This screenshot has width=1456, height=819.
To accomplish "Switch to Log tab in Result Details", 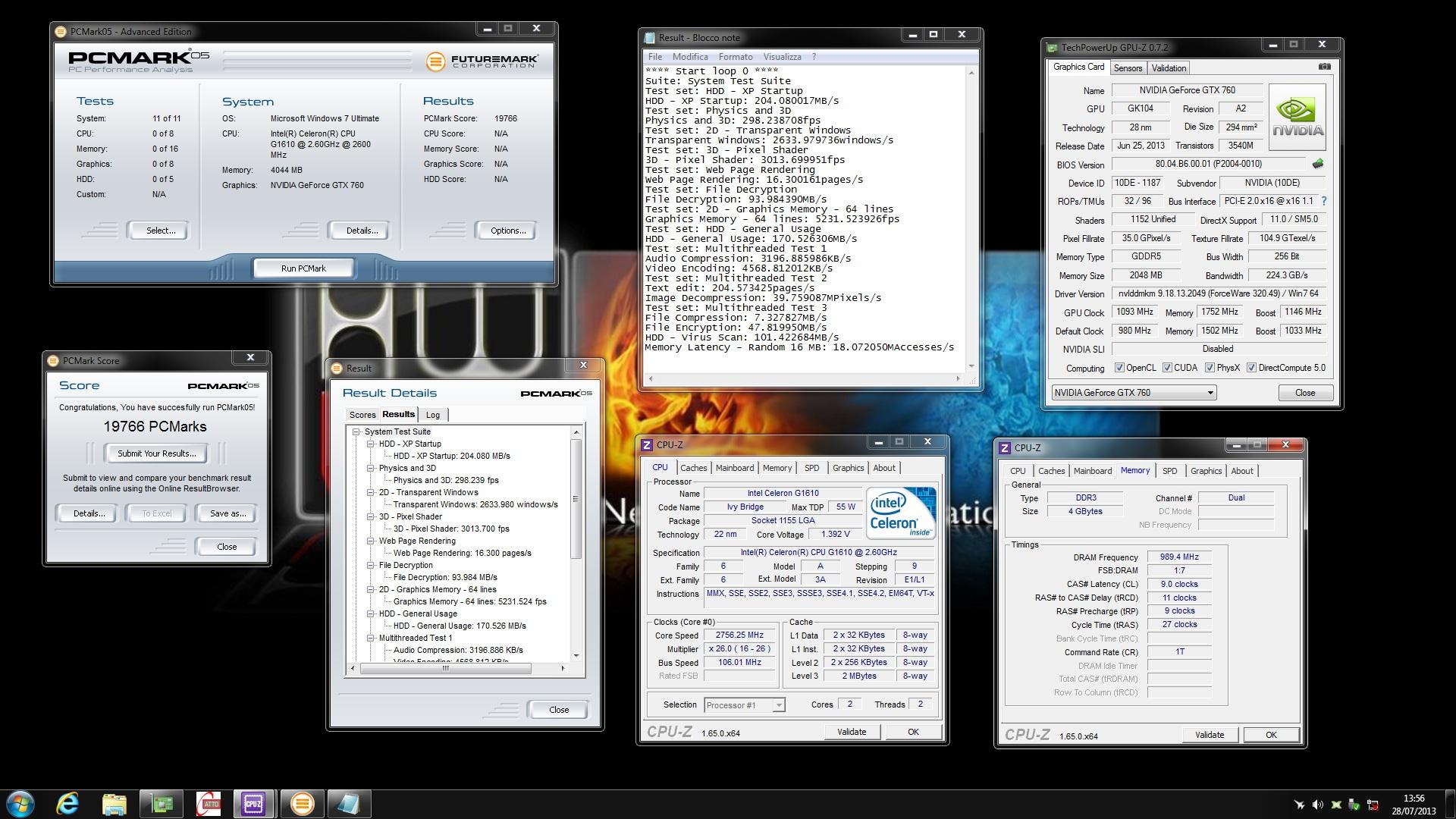I will click(x=433, y=415).
